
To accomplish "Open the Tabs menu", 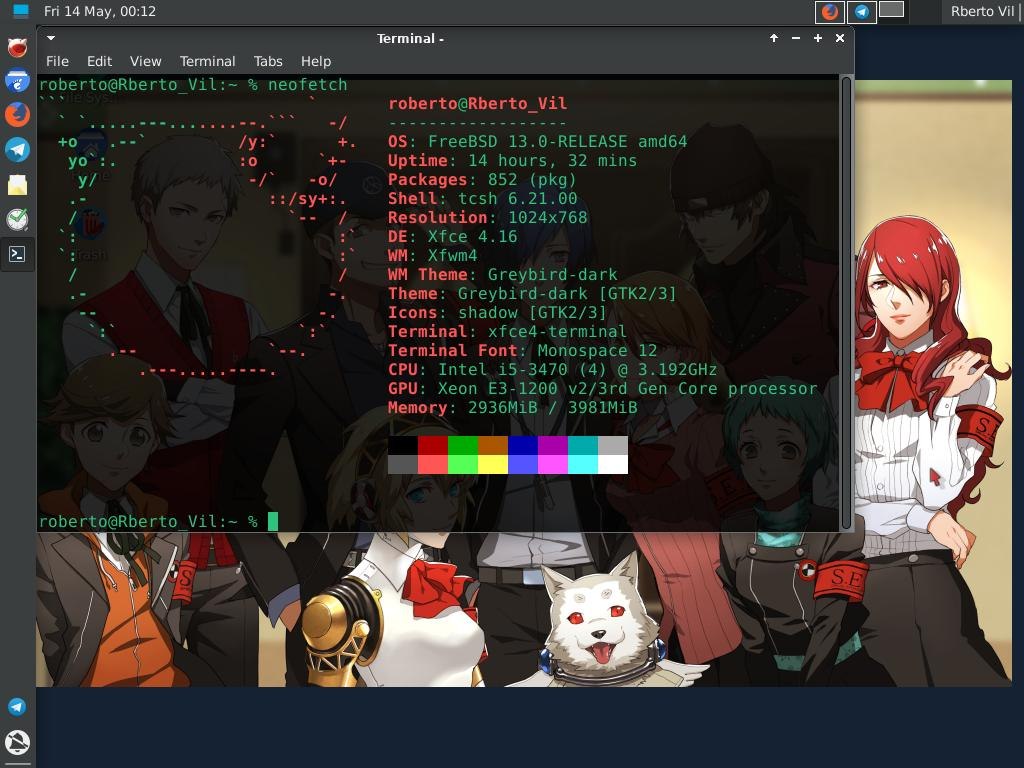I will (268, 61).
